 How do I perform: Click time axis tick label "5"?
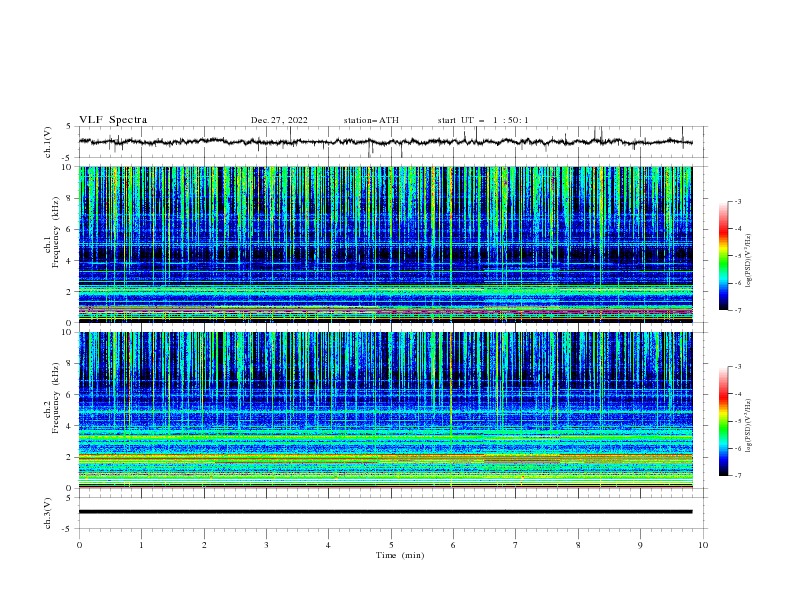[x=391, y=545]
